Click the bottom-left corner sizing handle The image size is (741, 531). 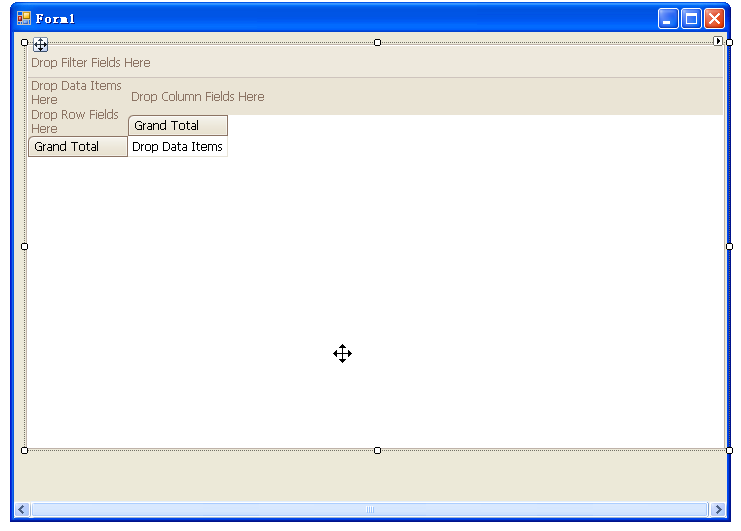(x=25, y=451)
